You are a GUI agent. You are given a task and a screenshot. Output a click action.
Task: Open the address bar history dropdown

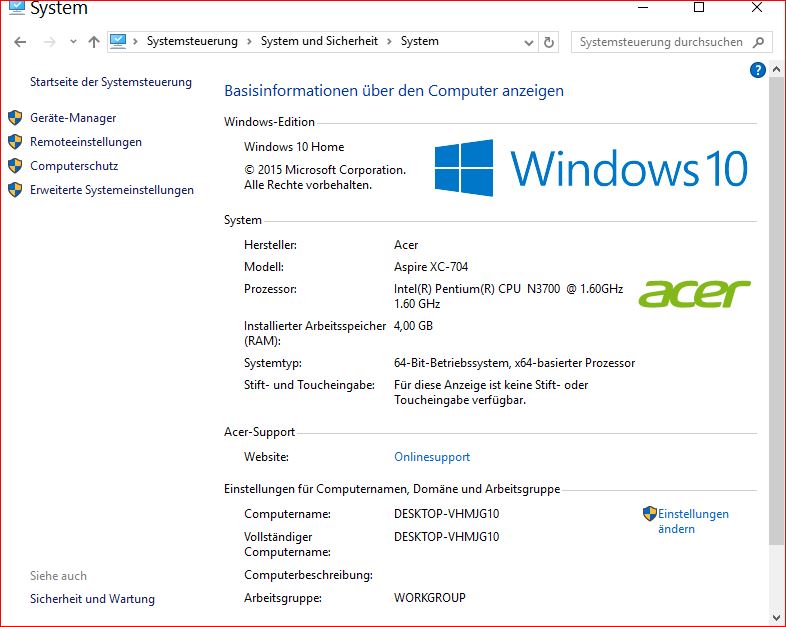[x=528, y=42]
